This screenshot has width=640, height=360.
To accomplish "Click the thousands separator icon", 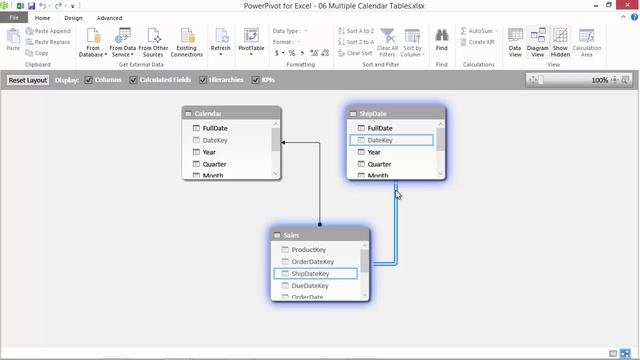I will [302, 53].
